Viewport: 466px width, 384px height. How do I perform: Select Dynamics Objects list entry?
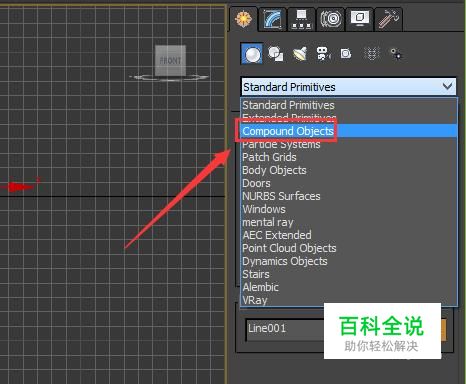click(349, 261)
